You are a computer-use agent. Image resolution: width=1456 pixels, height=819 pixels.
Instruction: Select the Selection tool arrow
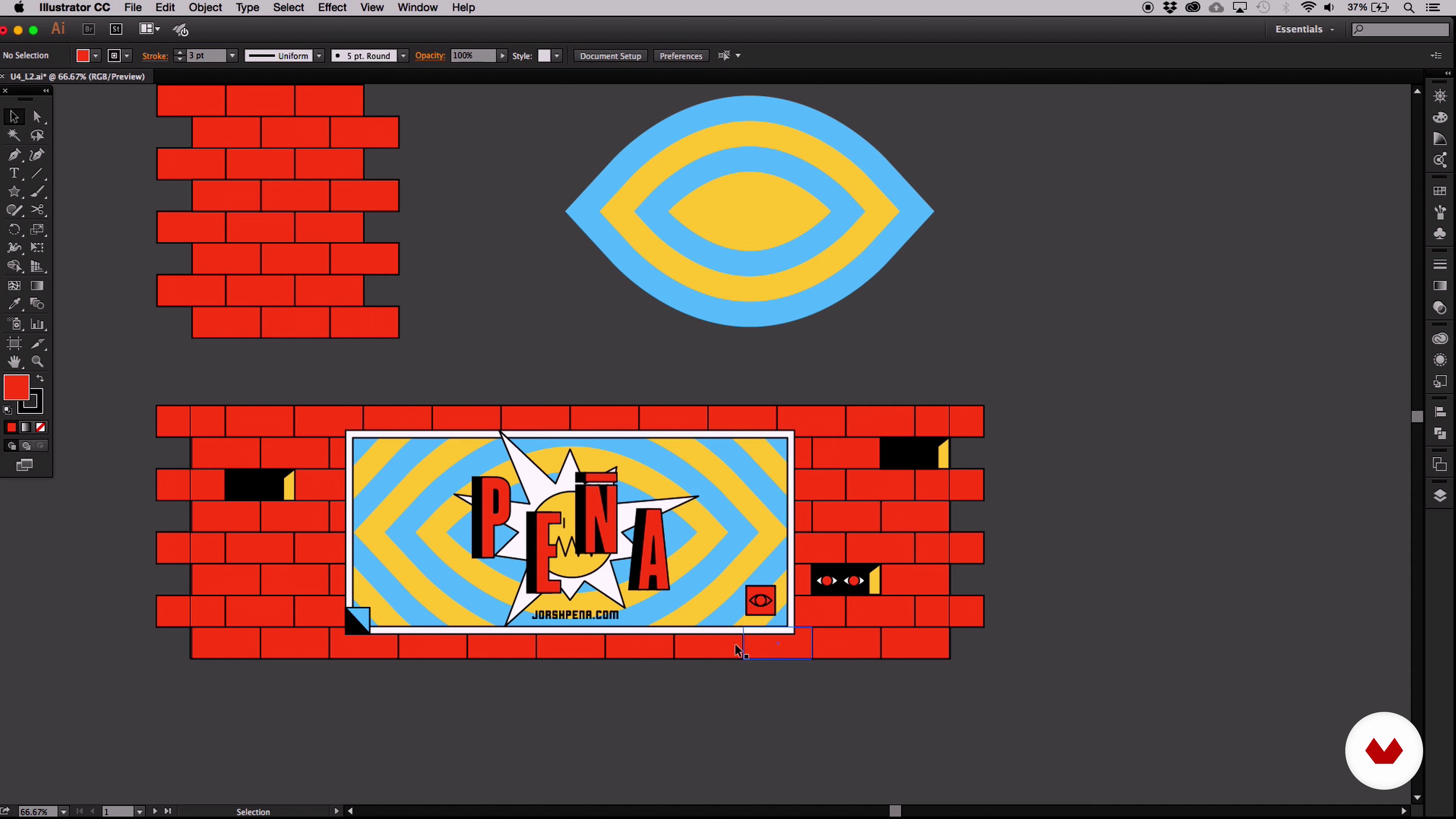coord(14,117)
